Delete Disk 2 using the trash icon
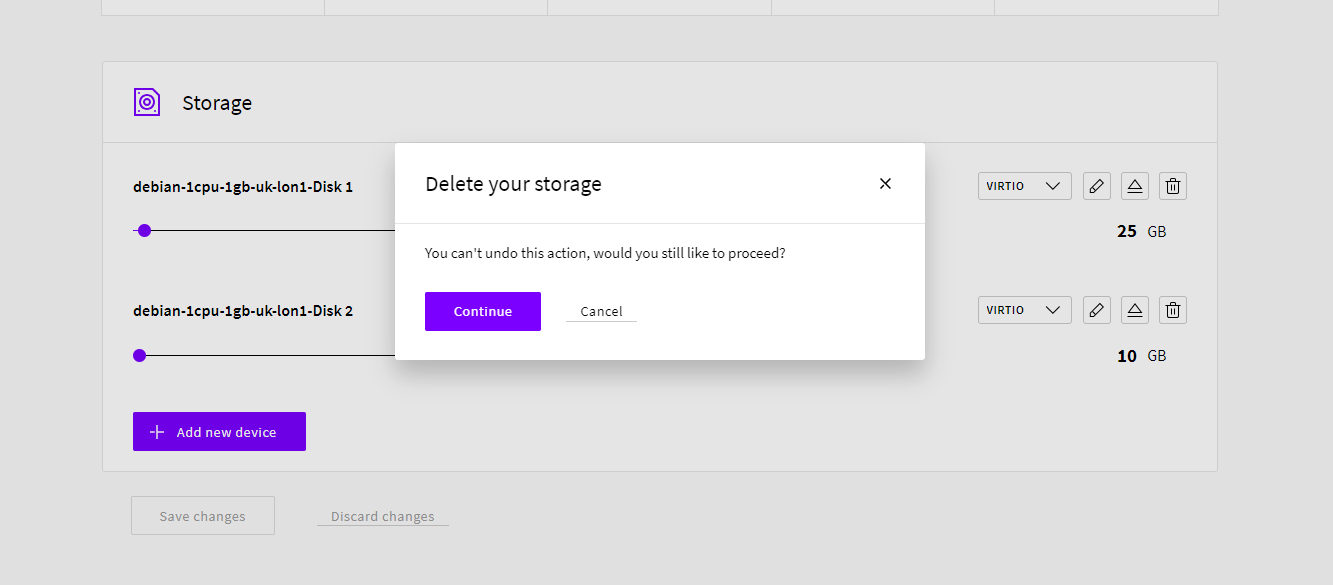 [1173, 310]
